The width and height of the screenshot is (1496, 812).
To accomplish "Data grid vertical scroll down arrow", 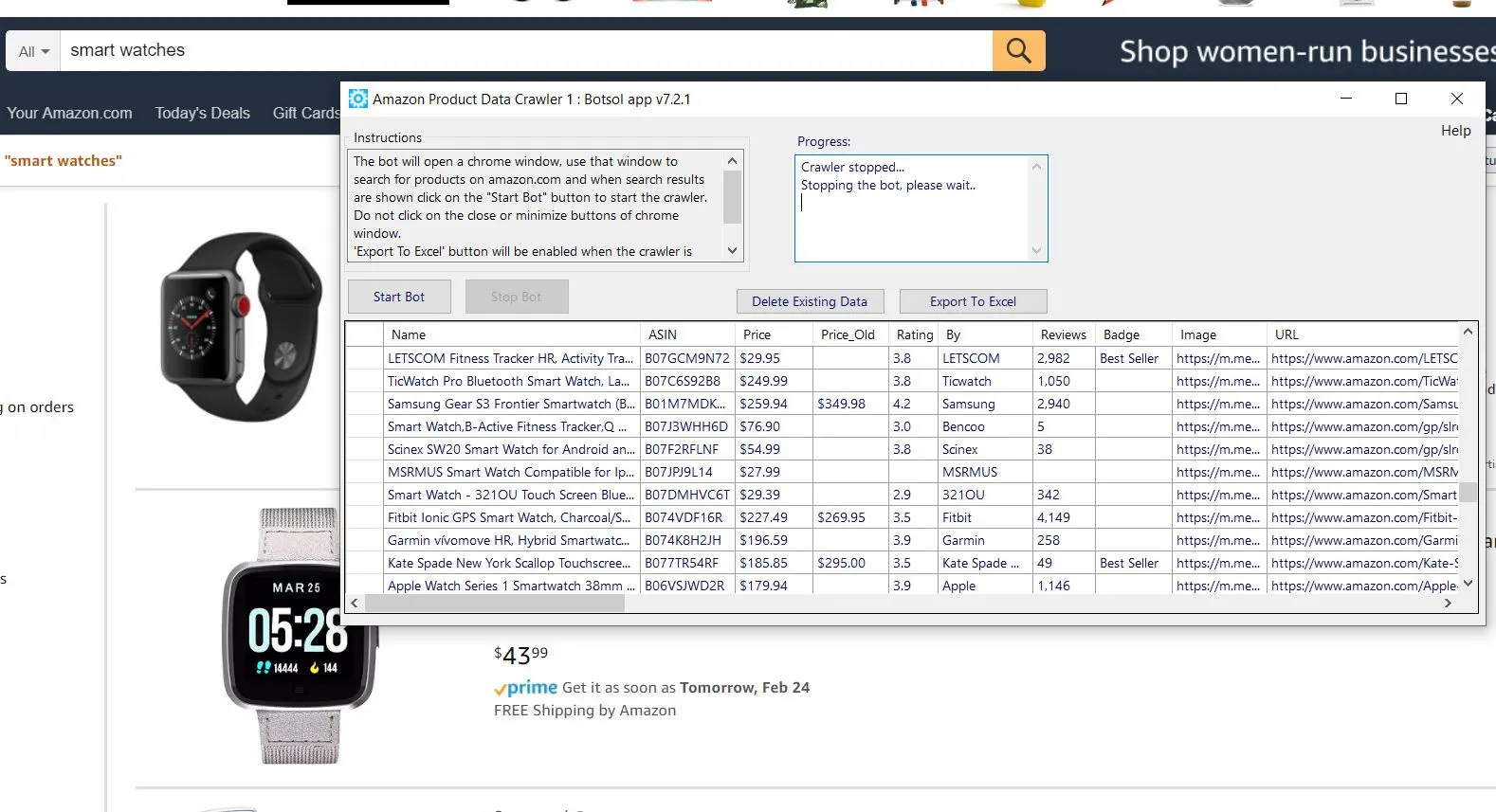I will click(1468, 584).
